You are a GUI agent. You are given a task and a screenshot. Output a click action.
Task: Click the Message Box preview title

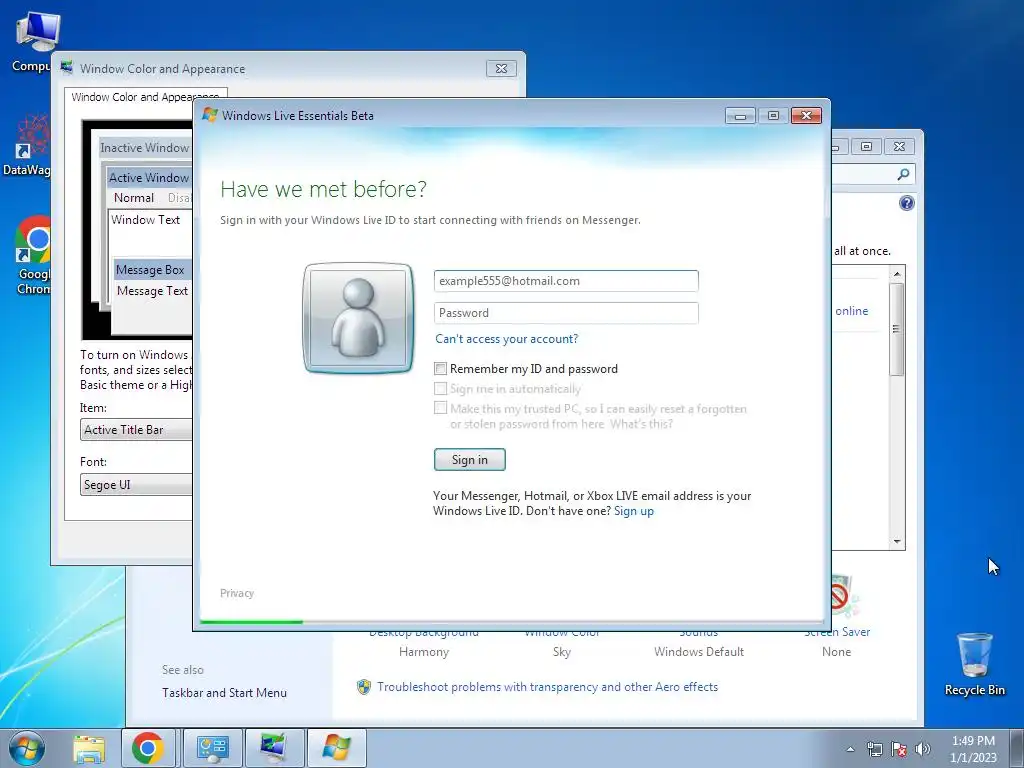tap(151, 270)
